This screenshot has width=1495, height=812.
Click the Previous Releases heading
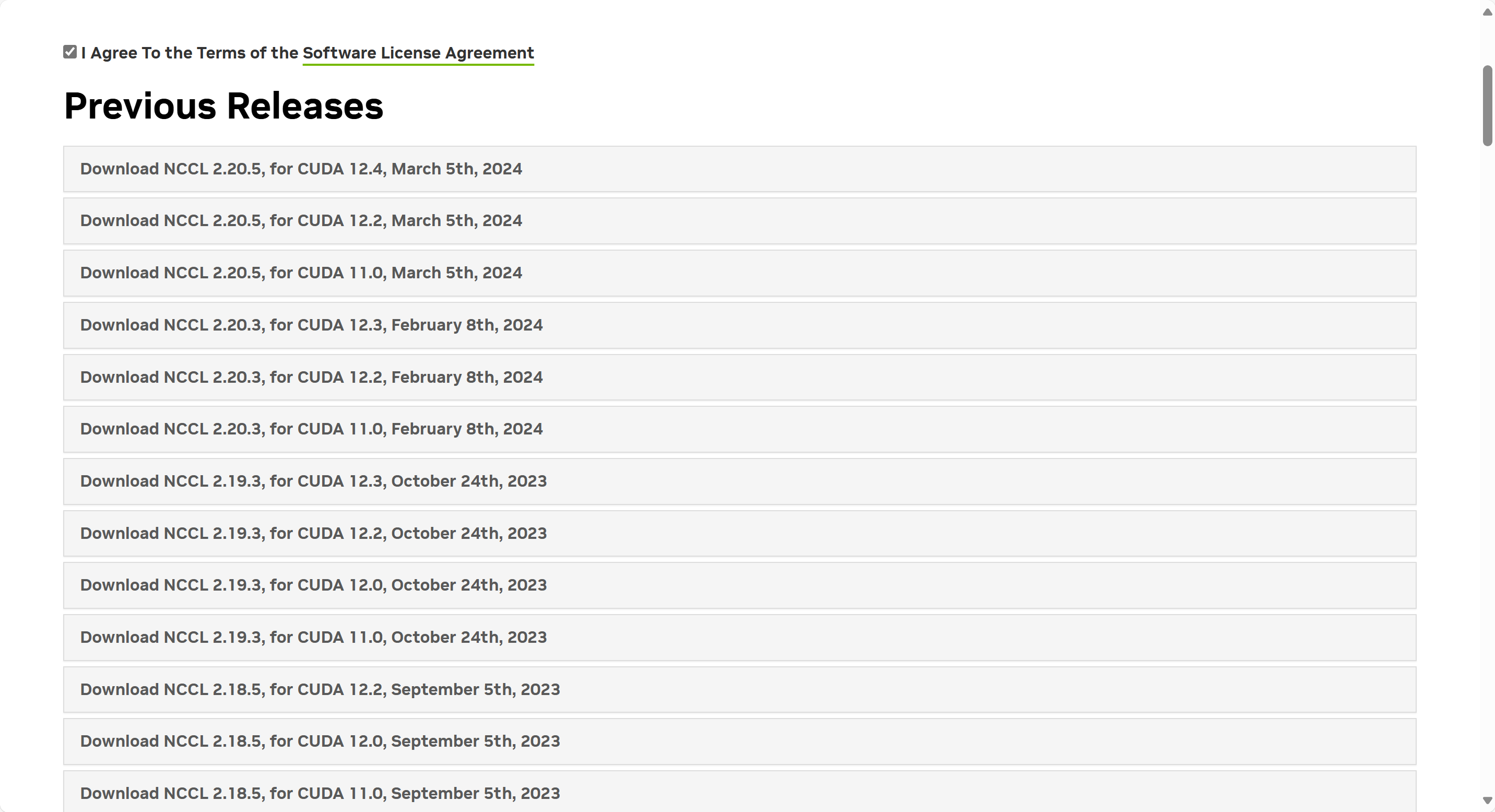tap(223, 106)
